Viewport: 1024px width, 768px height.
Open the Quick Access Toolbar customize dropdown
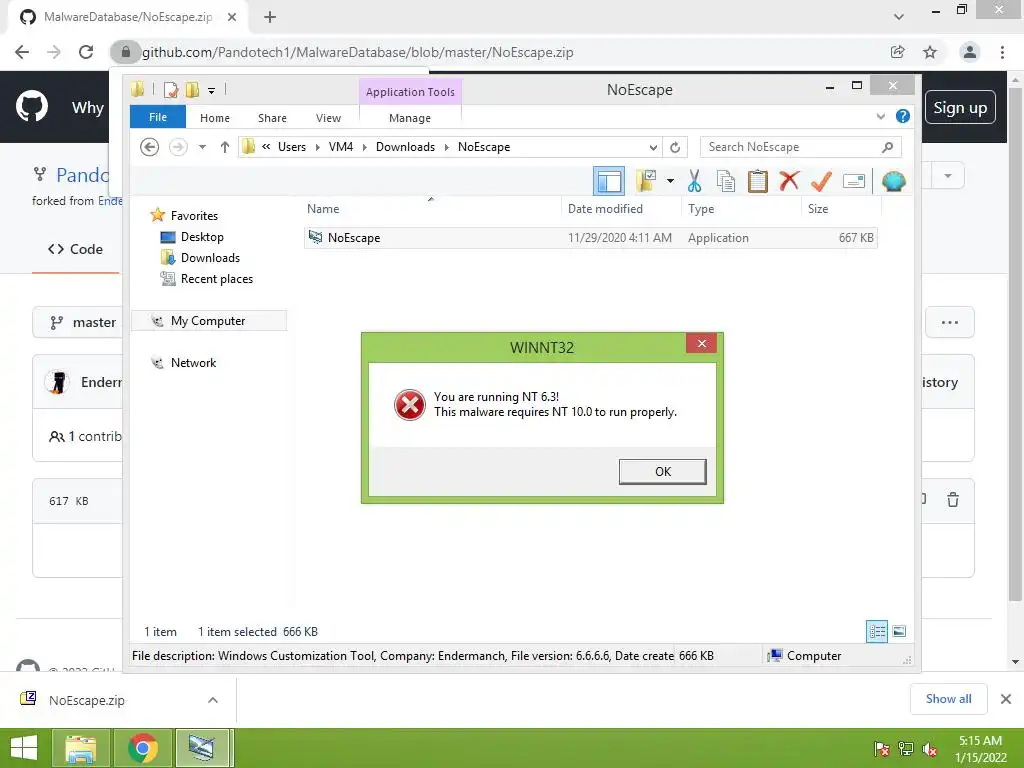(x=211, y=90)
